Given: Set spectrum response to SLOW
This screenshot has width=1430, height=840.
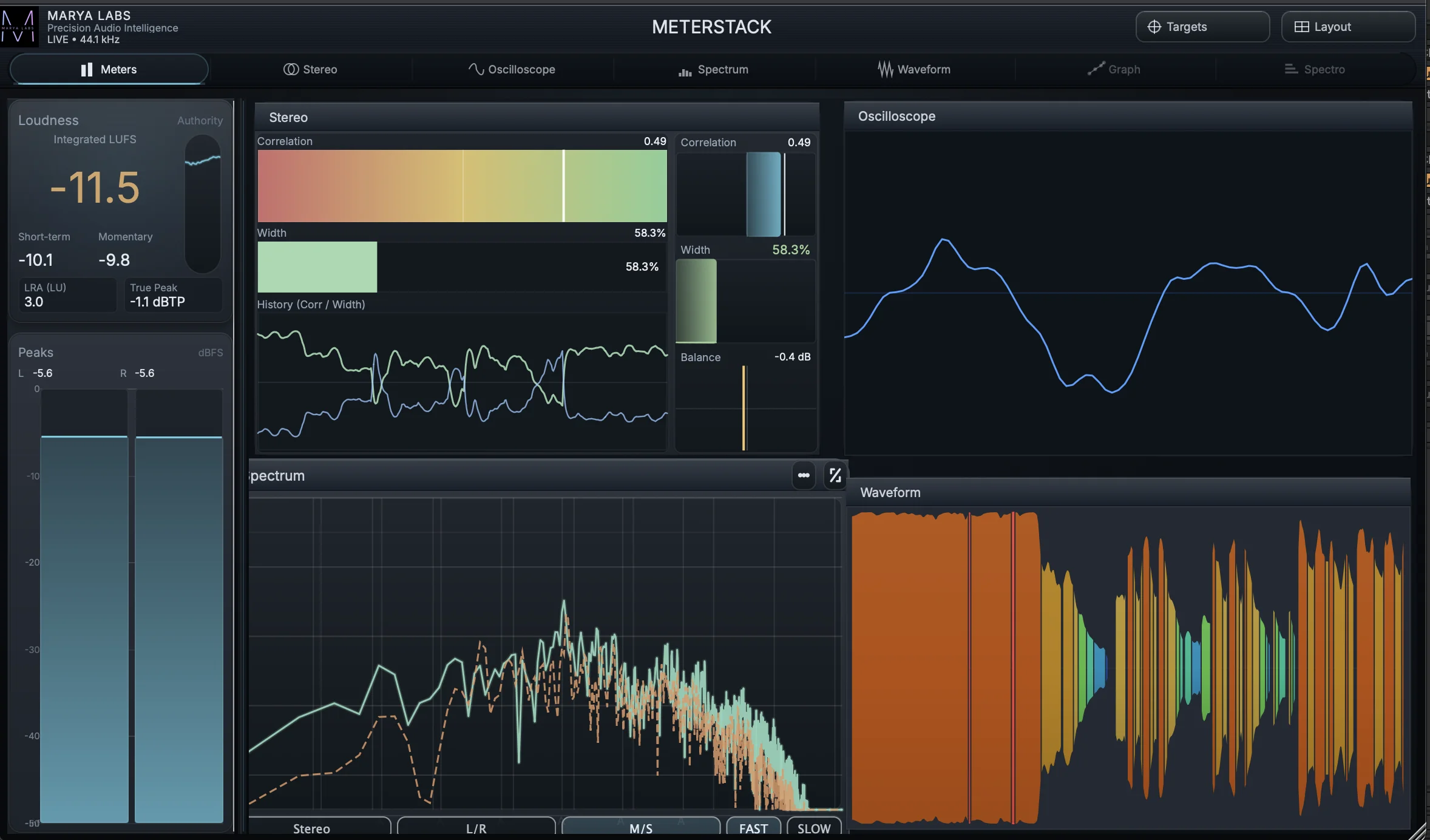Looking at the screenshot, I should click(x=813, y=828).
